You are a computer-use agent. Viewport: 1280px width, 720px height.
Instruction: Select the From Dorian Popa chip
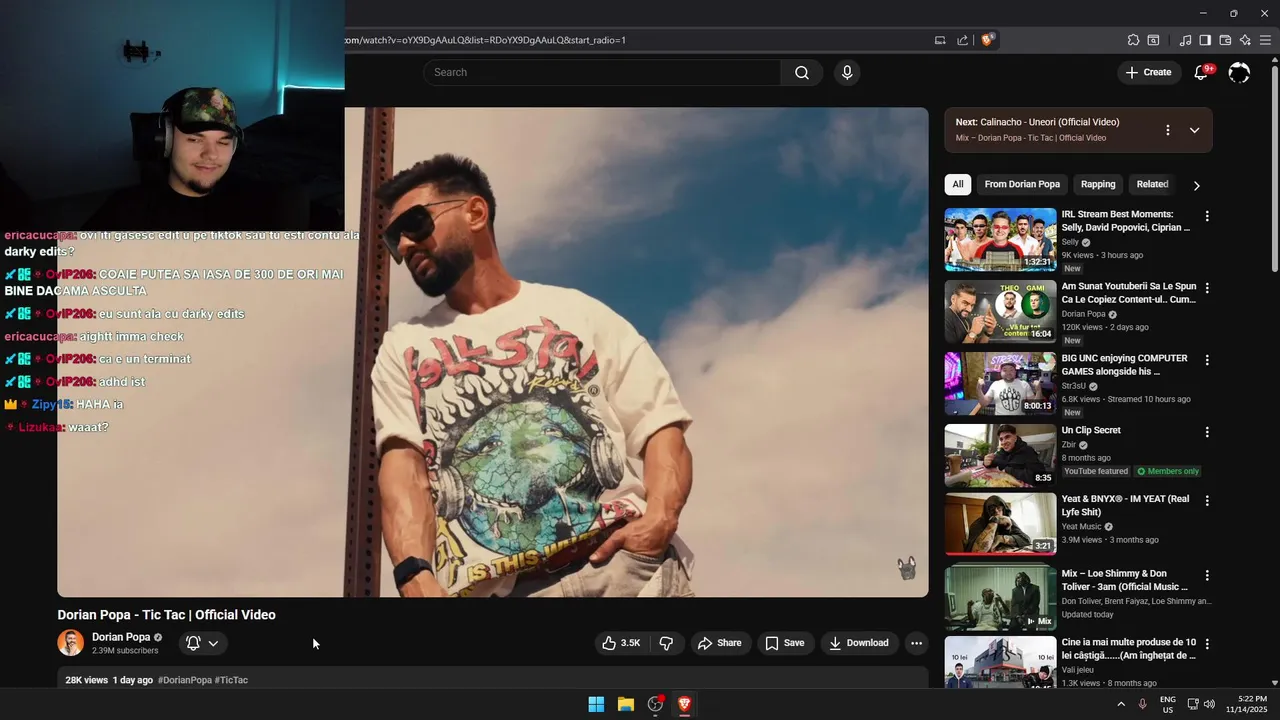[x=1022, y=184]
